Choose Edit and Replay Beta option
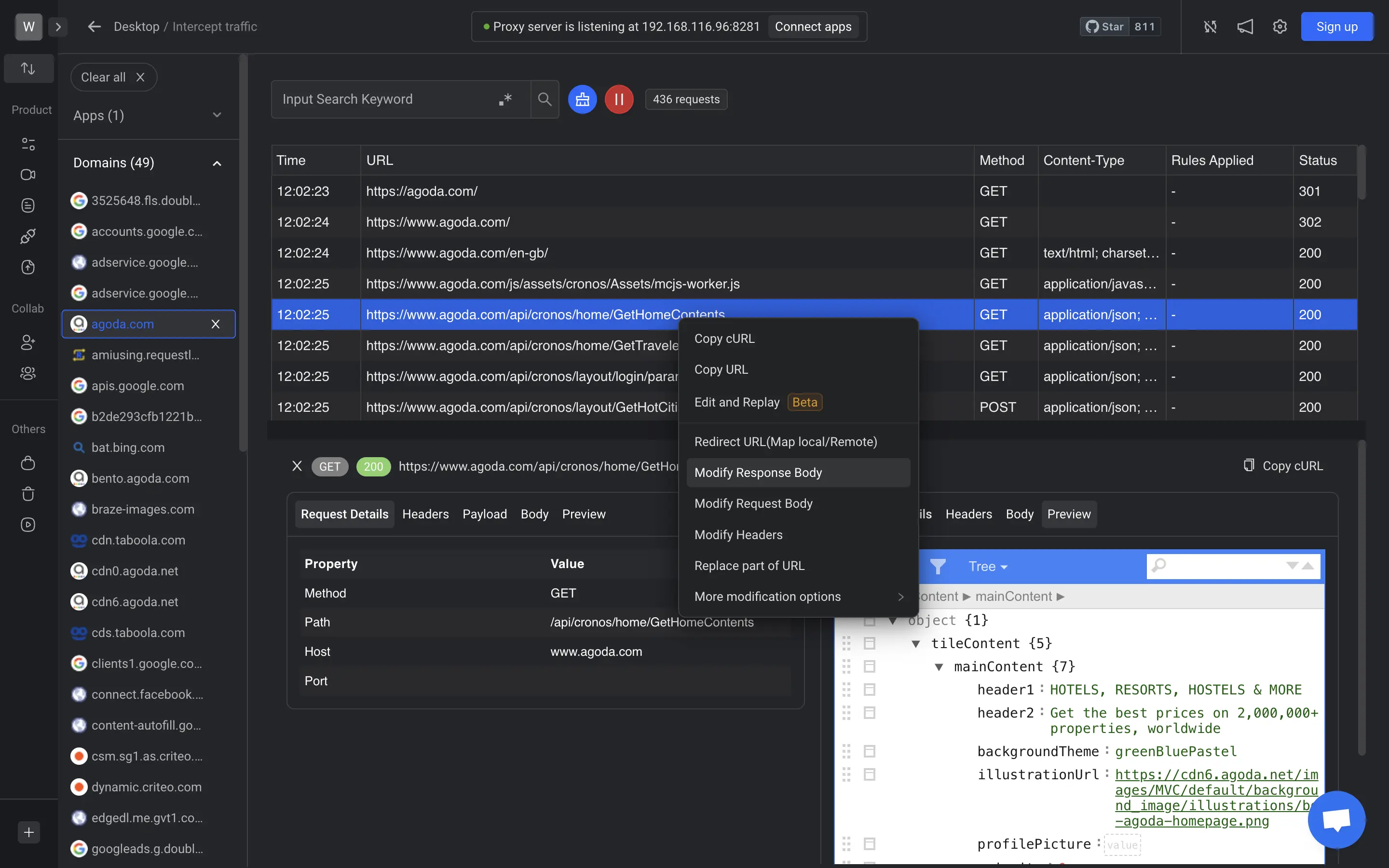1389x868 pixels. tap(798, 402)
